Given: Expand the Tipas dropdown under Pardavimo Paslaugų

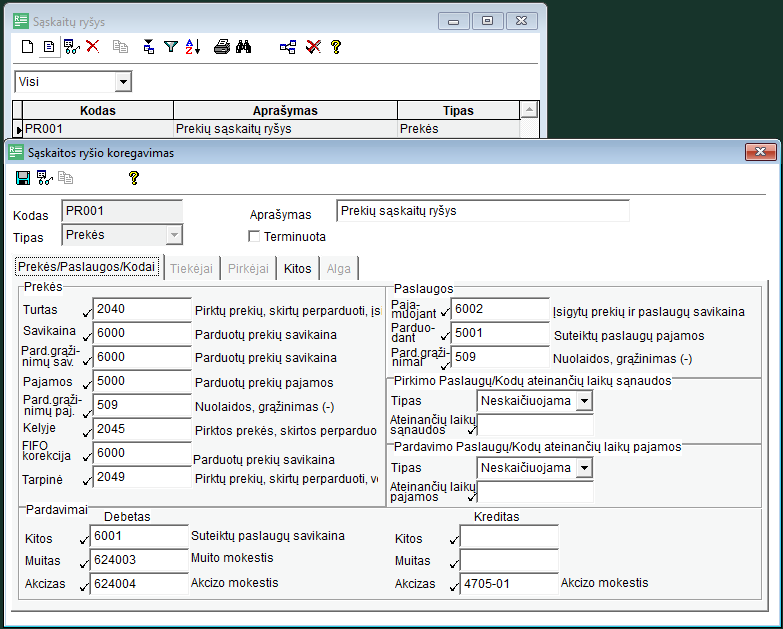Looking at the screenshot, I should click(x=584, y=468).
